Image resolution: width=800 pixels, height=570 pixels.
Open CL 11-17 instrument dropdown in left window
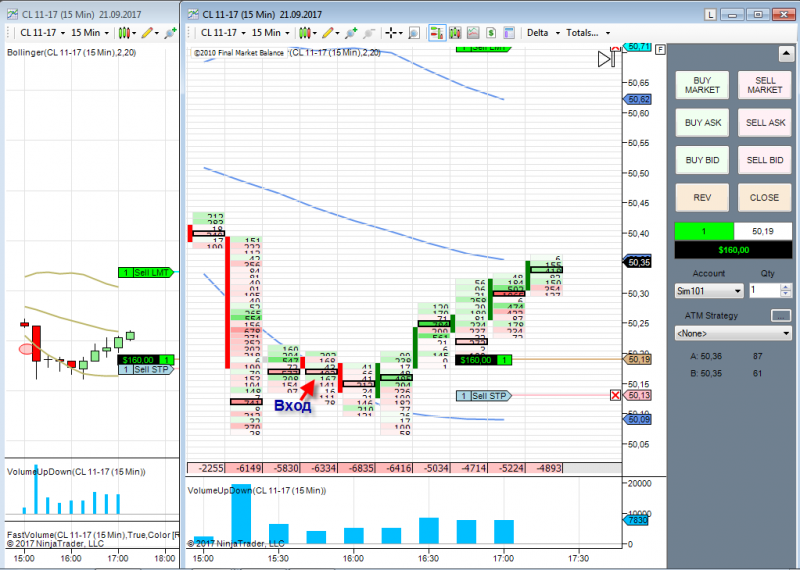tap(43, 33)
